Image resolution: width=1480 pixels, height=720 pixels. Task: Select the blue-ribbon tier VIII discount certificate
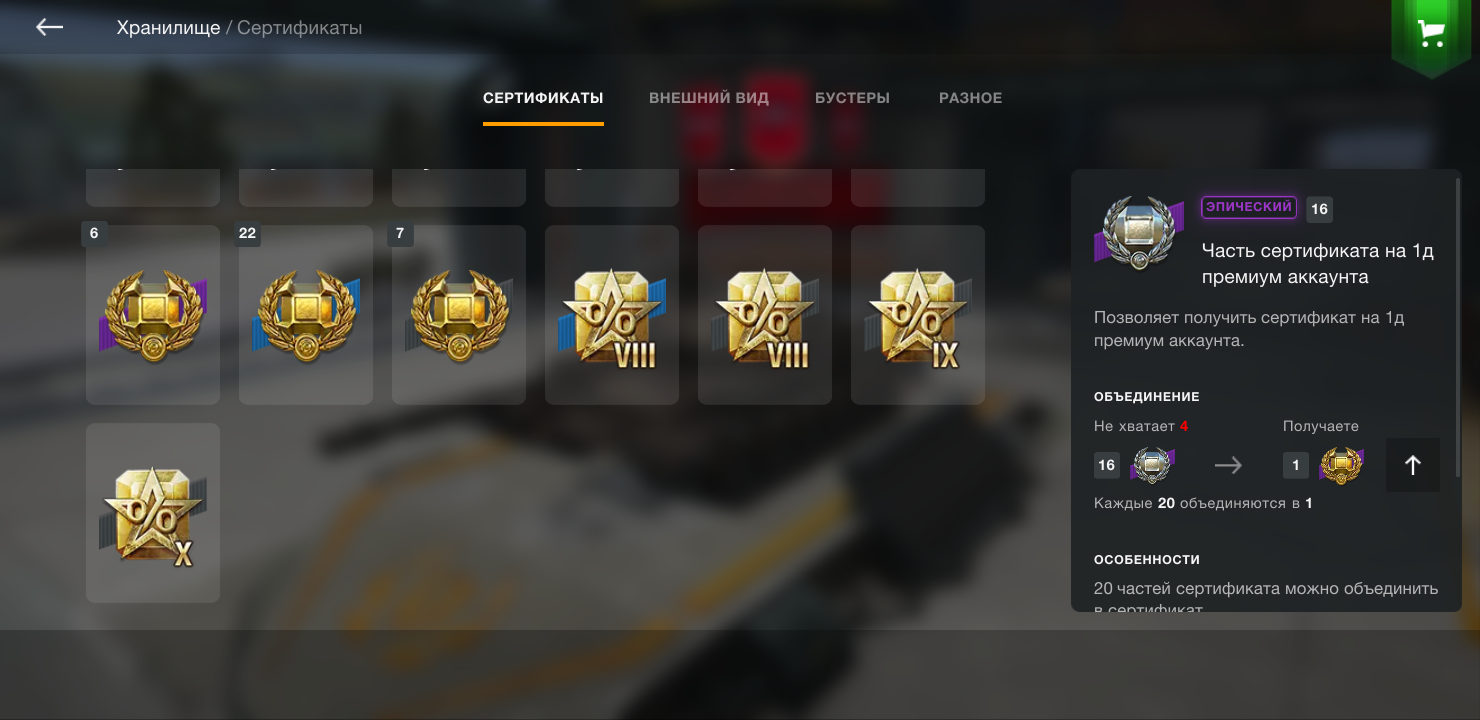point(612,315)
